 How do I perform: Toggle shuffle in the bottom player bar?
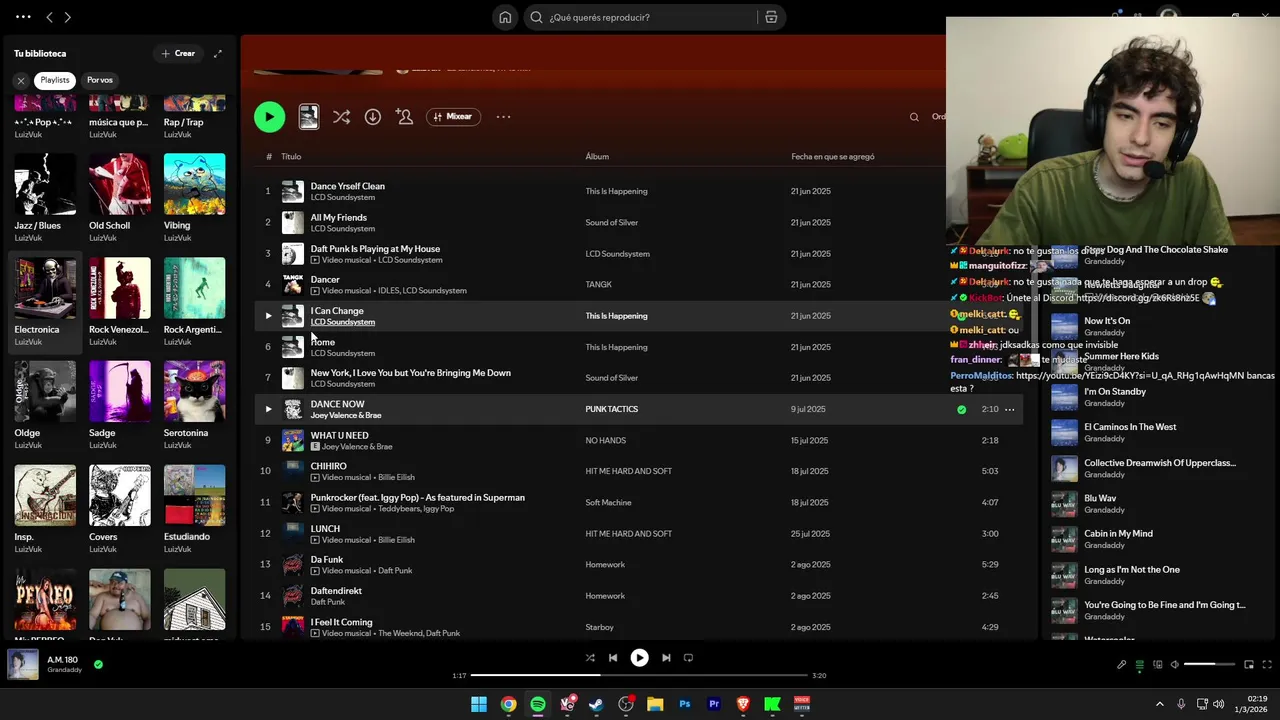[x=590, y=658]
